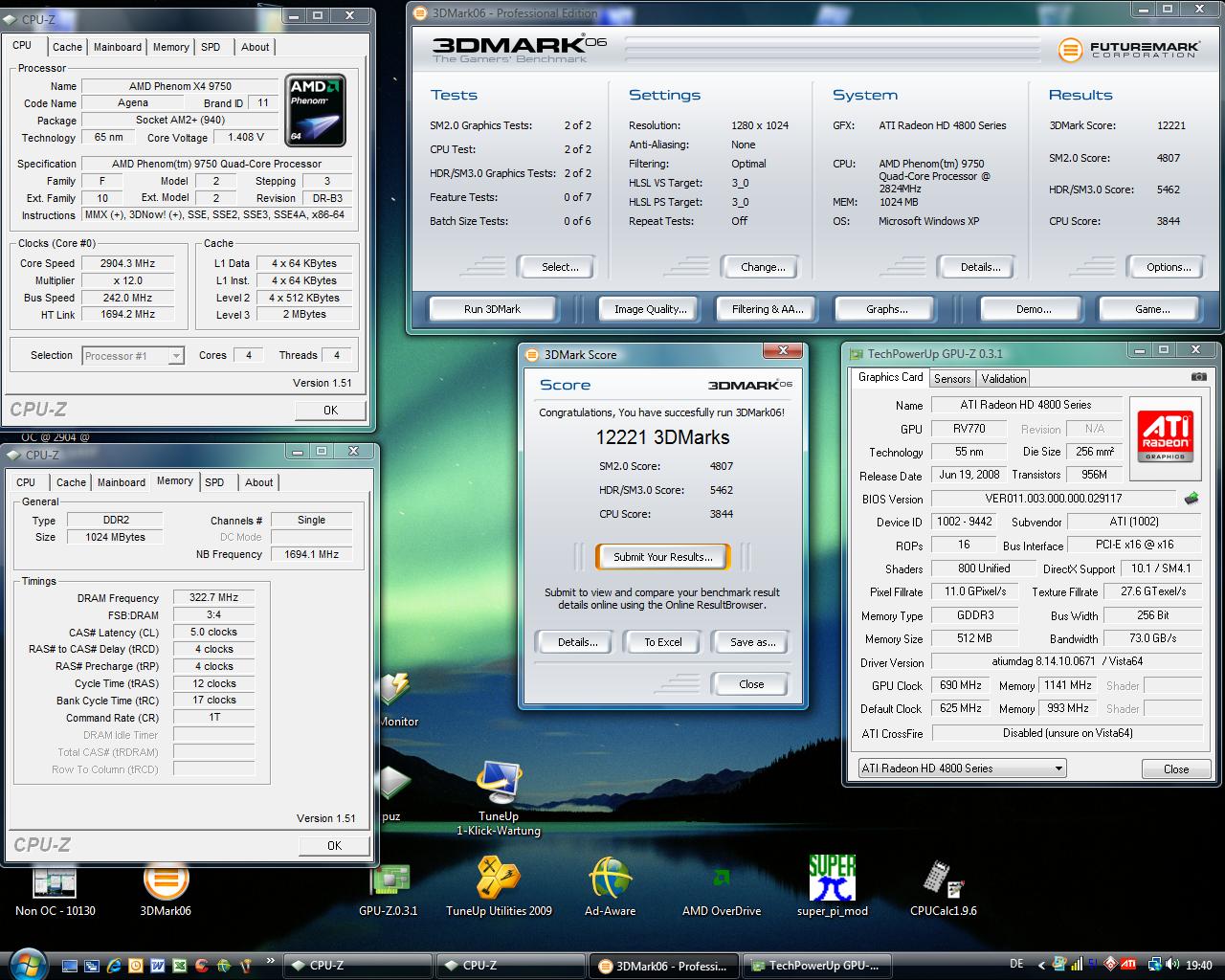Click the Core Speed 2904.3 MHz value
The image size is (1225, 980).
127,263
